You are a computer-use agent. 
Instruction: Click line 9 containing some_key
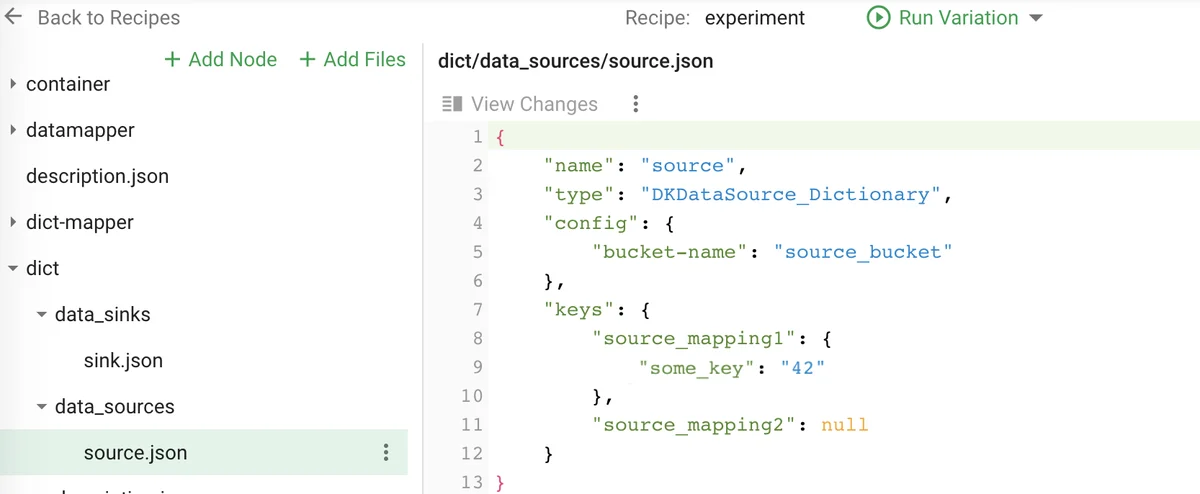coord(731,368)
